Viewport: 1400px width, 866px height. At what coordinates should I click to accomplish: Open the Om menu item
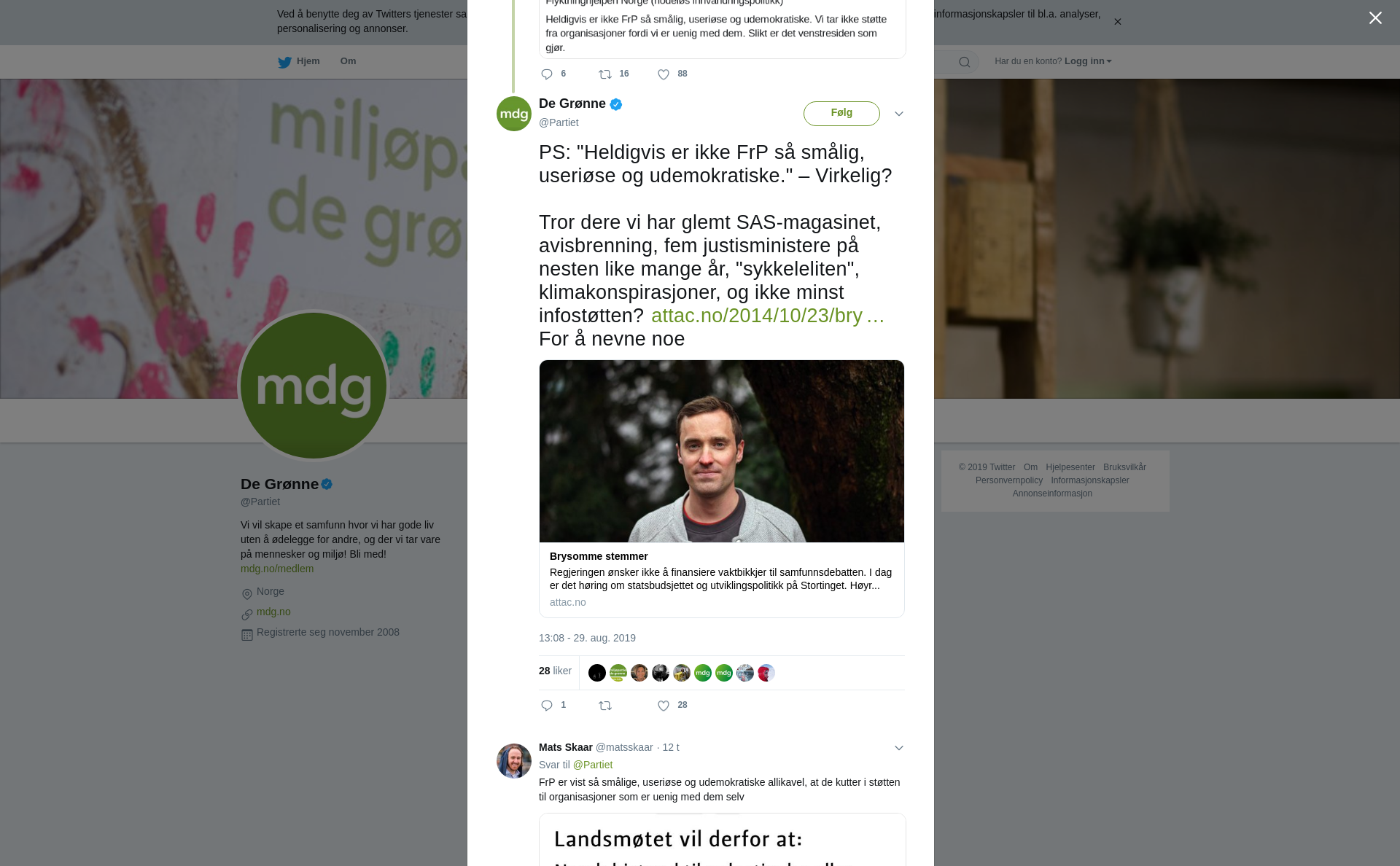pos(348,61)
